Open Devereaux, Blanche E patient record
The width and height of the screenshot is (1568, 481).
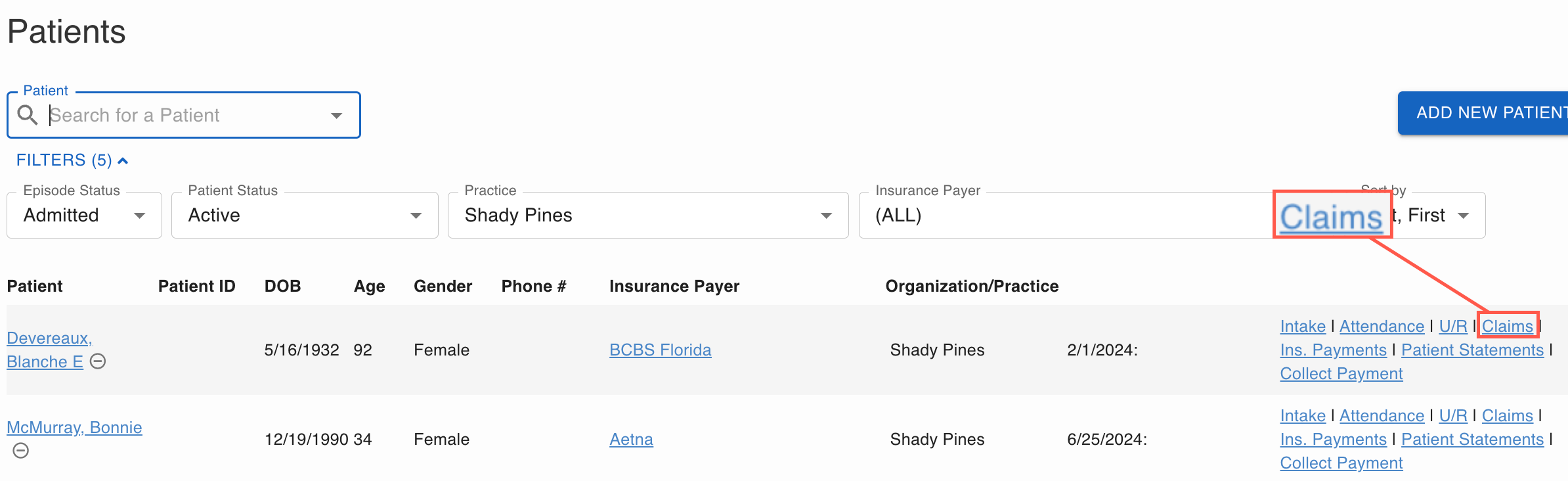49,350
